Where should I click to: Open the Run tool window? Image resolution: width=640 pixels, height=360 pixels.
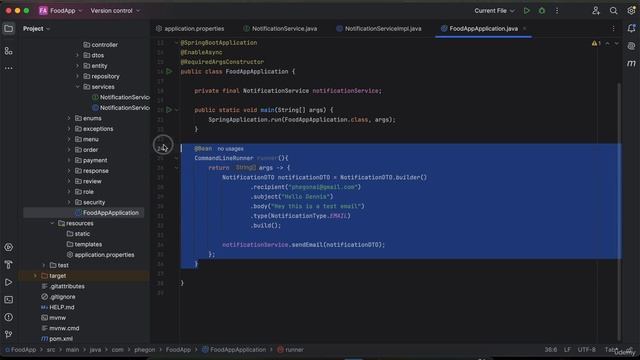point(9,282)
